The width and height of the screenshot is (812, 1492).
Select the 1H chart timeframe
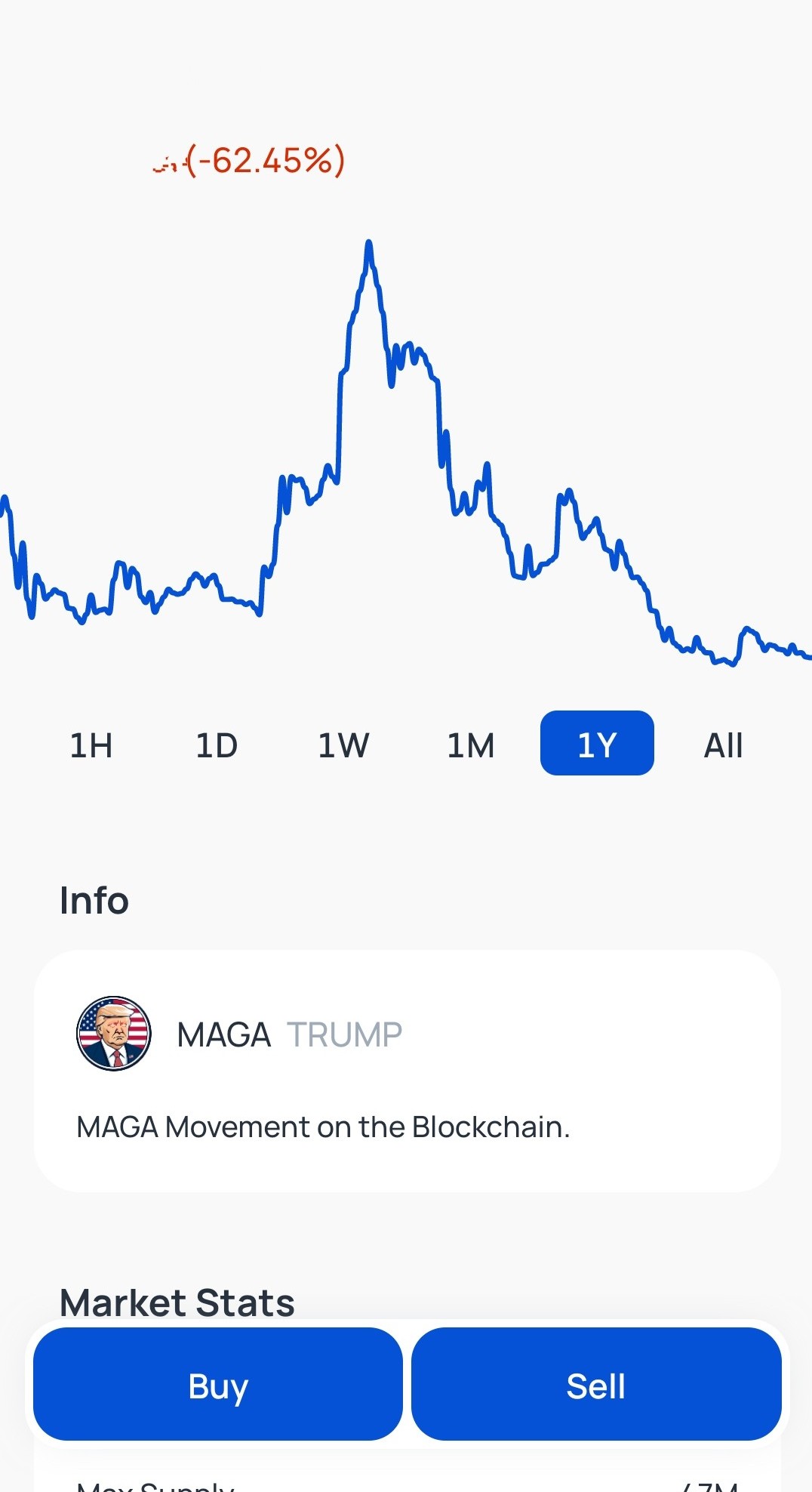[x=91, y=745]
